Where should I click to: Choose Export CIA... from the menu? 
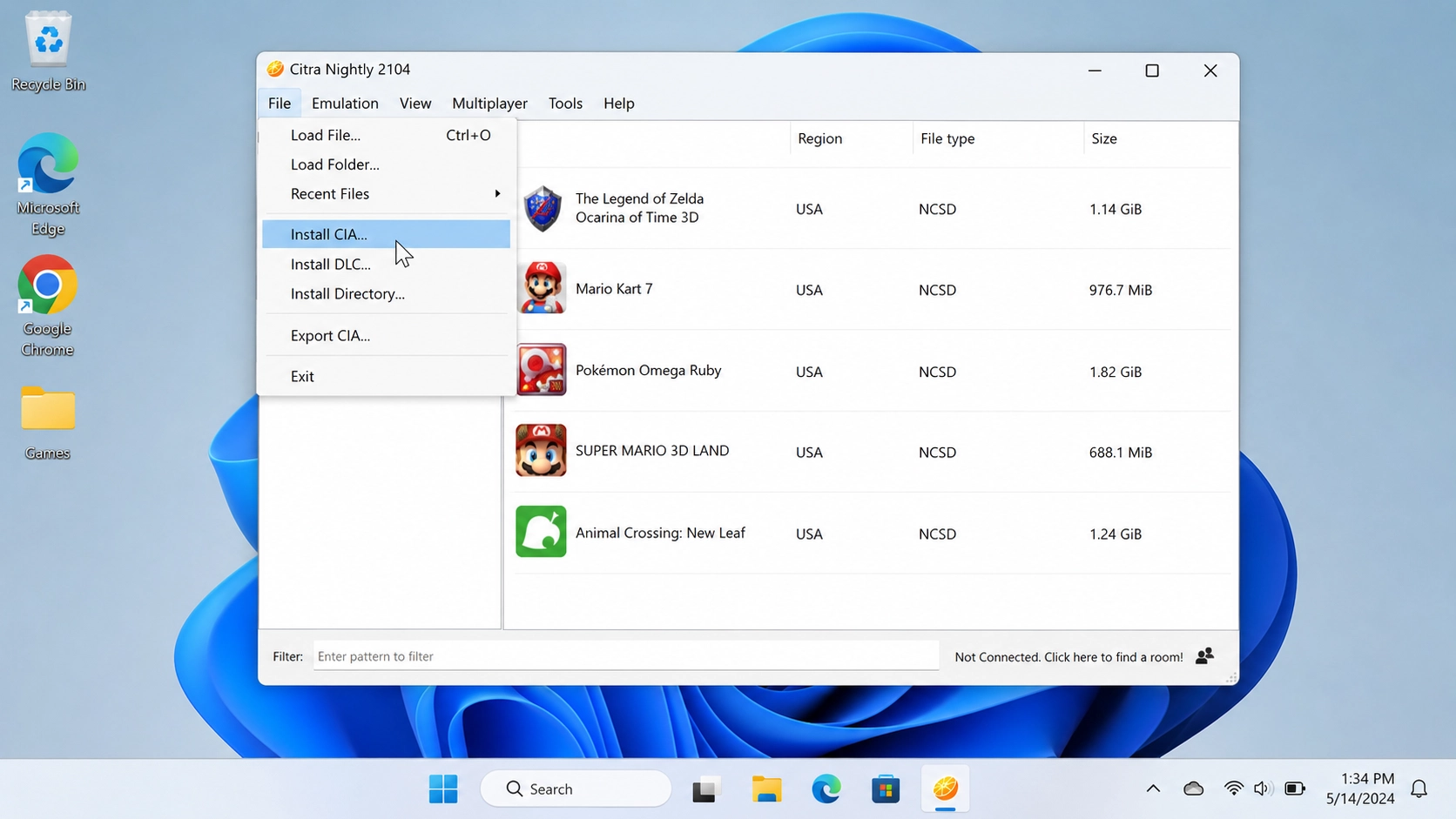(386, 335)
